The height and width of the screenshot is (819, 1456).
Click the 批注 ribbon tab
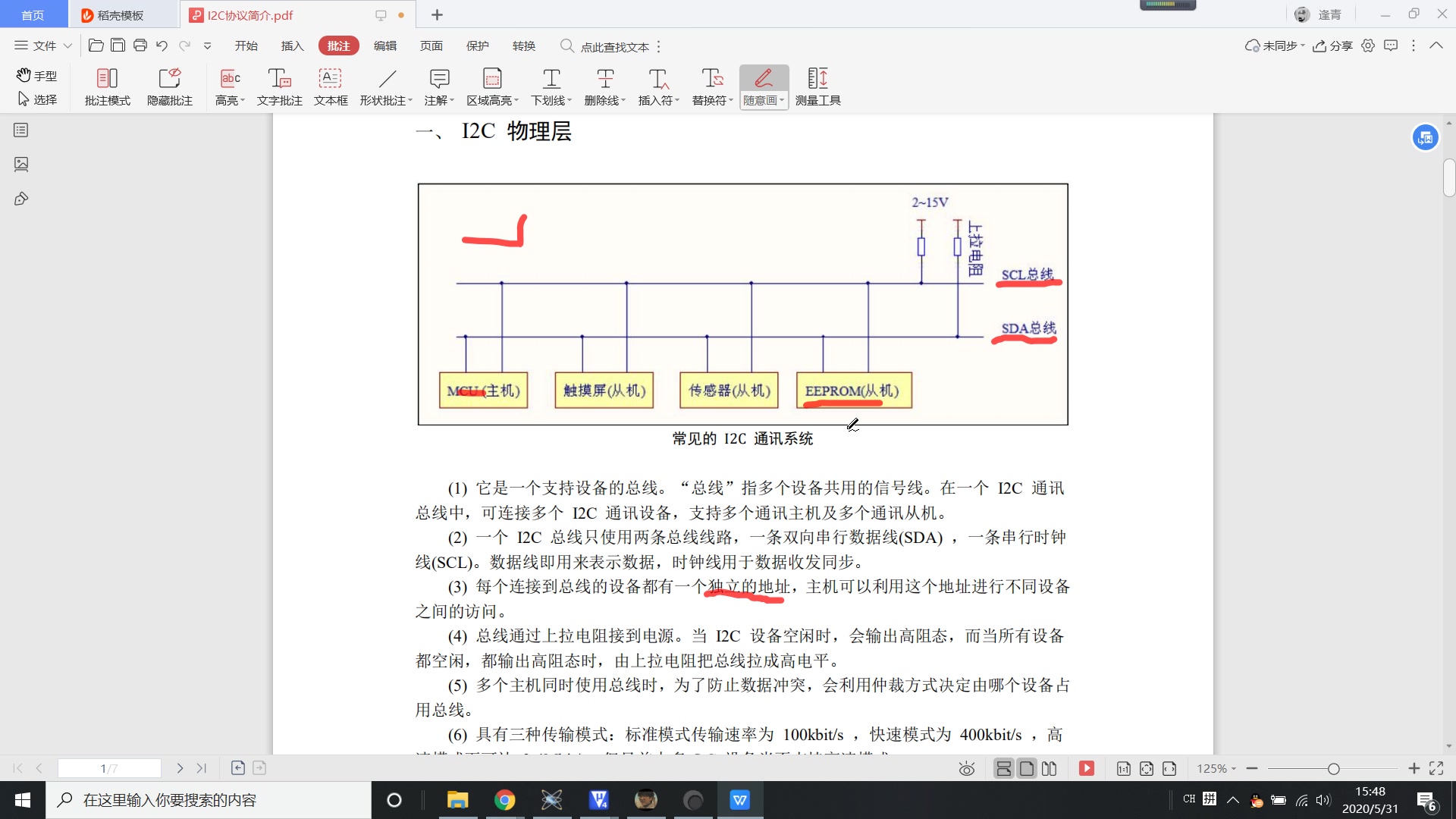(337, 46)
